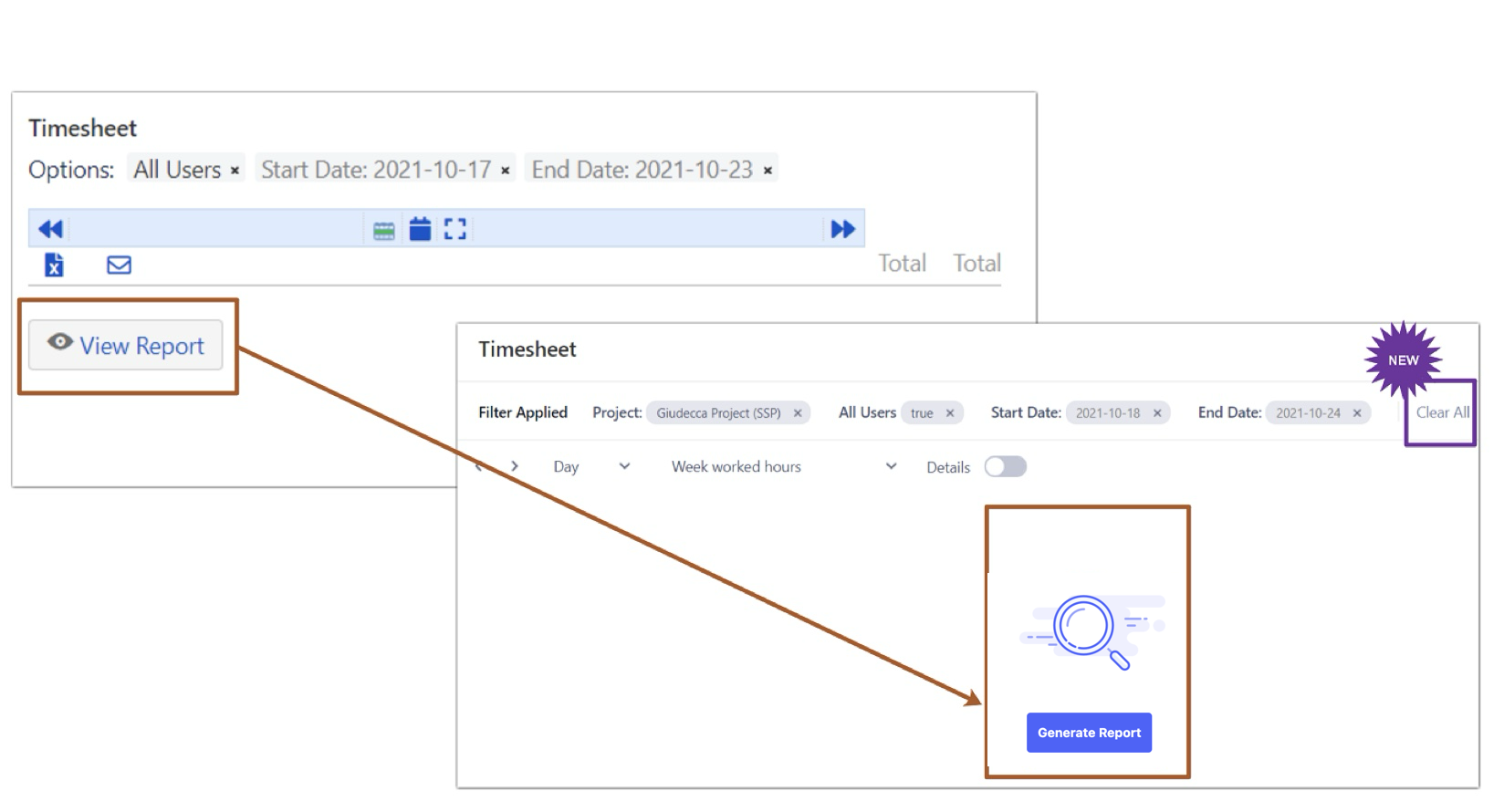Click the fast-forward double-arrow icon
Viewport: 1504px width, 812px height.
[x=842, y=229]
